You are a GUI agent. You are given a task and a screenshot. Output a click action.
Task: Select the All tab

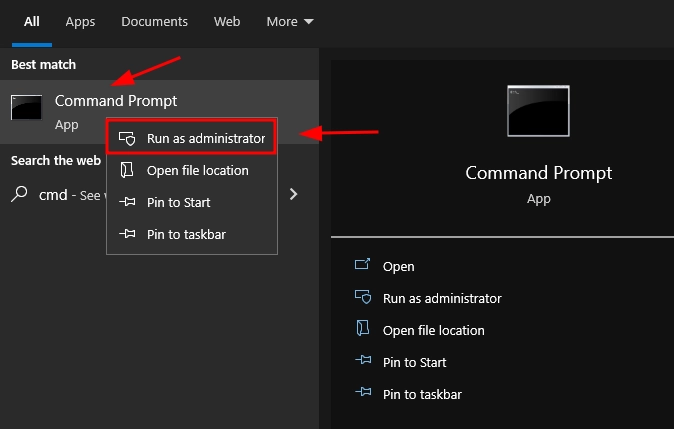pyautogui.click(x=32, y=21)
